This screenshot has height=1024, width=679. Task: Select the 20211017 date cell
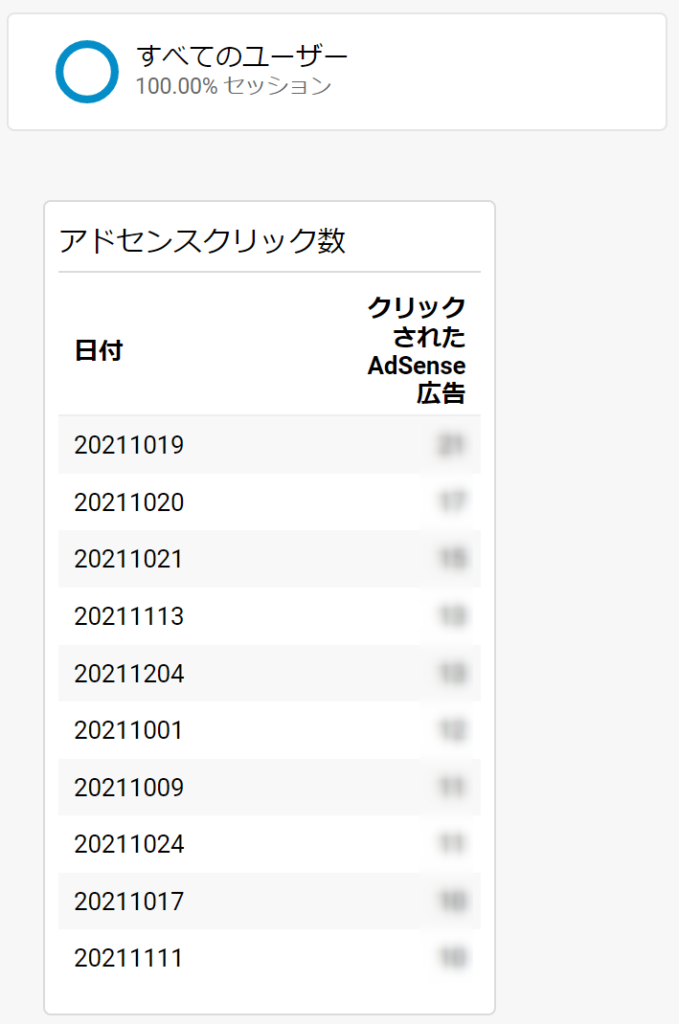(x=129, y=902)
